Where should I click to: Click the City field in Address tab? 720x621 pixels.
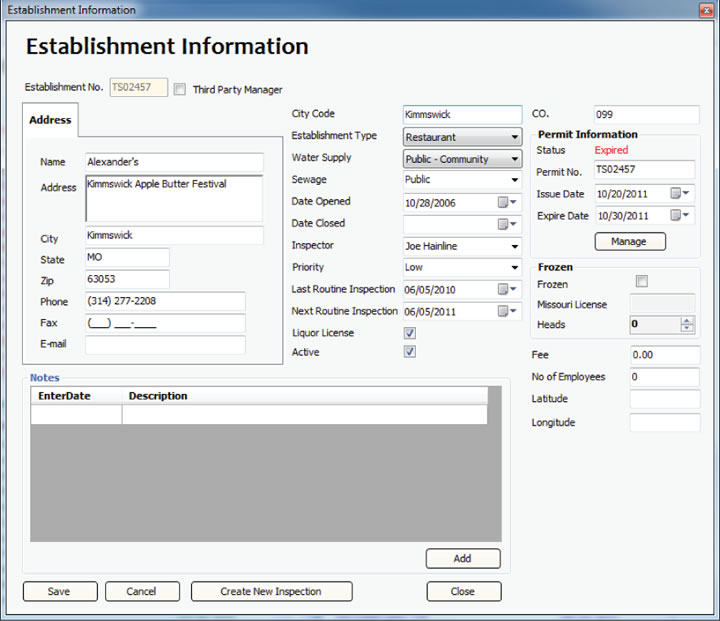[174, 235]
